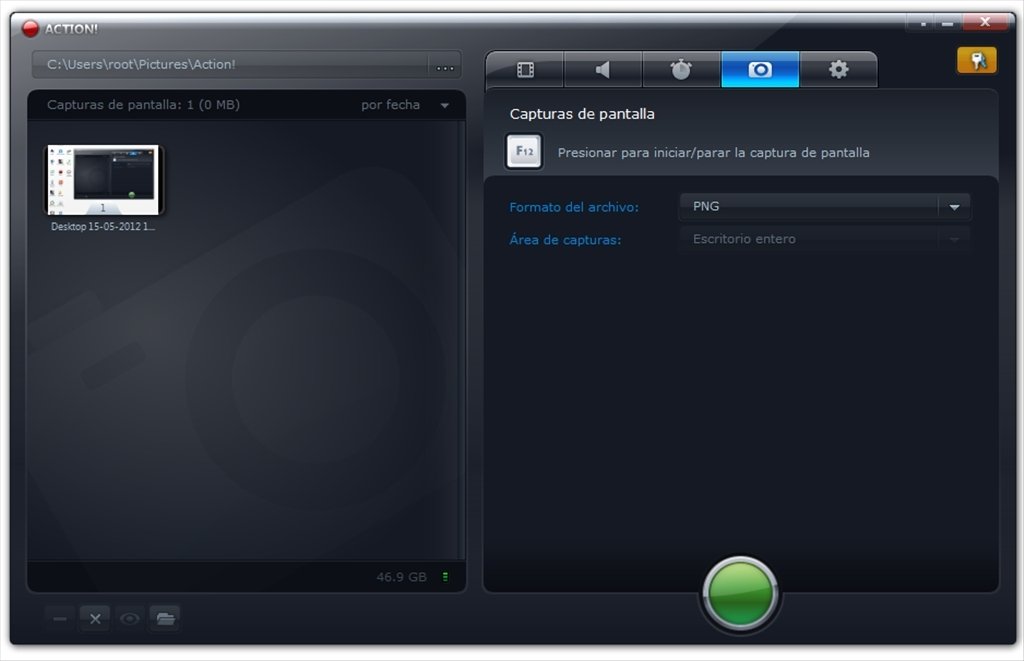Open the settings gear tab

point(838,69)
